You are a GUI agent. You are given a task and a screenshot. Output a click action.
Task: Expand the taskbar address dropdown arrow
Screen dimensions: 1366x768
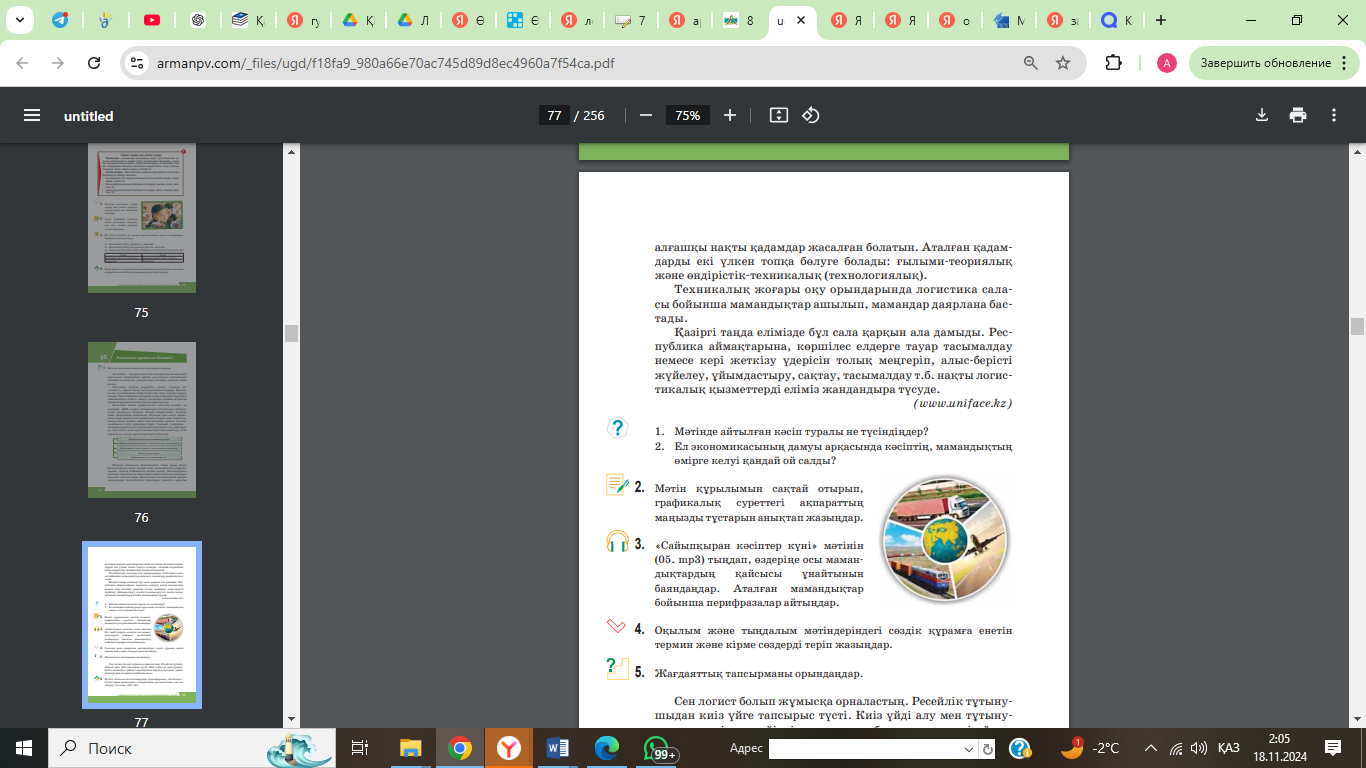968,749
